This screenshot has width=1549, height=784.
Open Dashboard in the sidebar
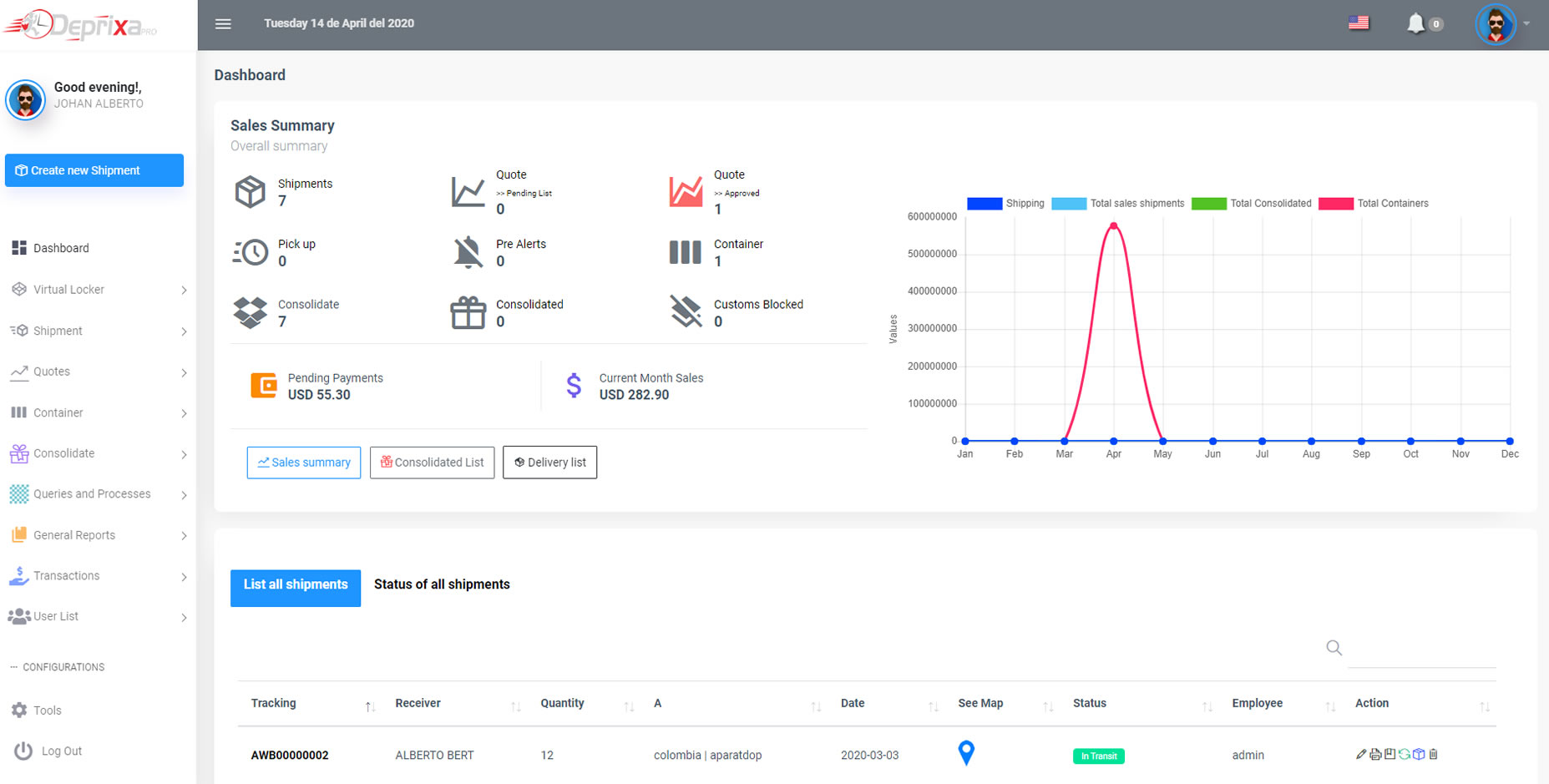[61, 248]
